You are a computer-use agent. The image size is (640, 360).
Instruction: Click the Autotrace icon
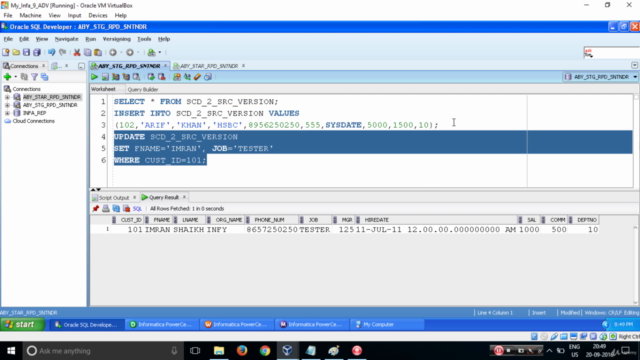pos(126,77)
